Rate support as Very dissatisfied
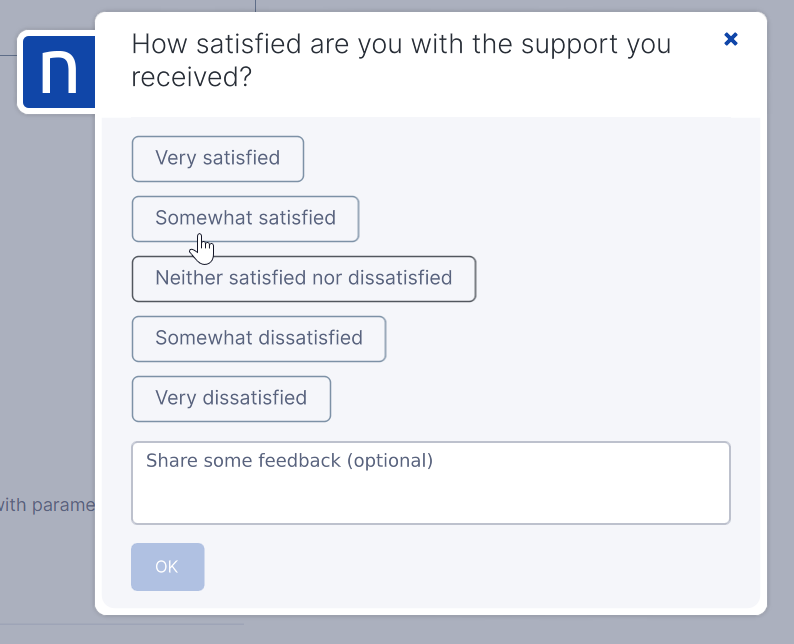Image resolution: width=794 pixels, height=644 pixels. (231, 398)
